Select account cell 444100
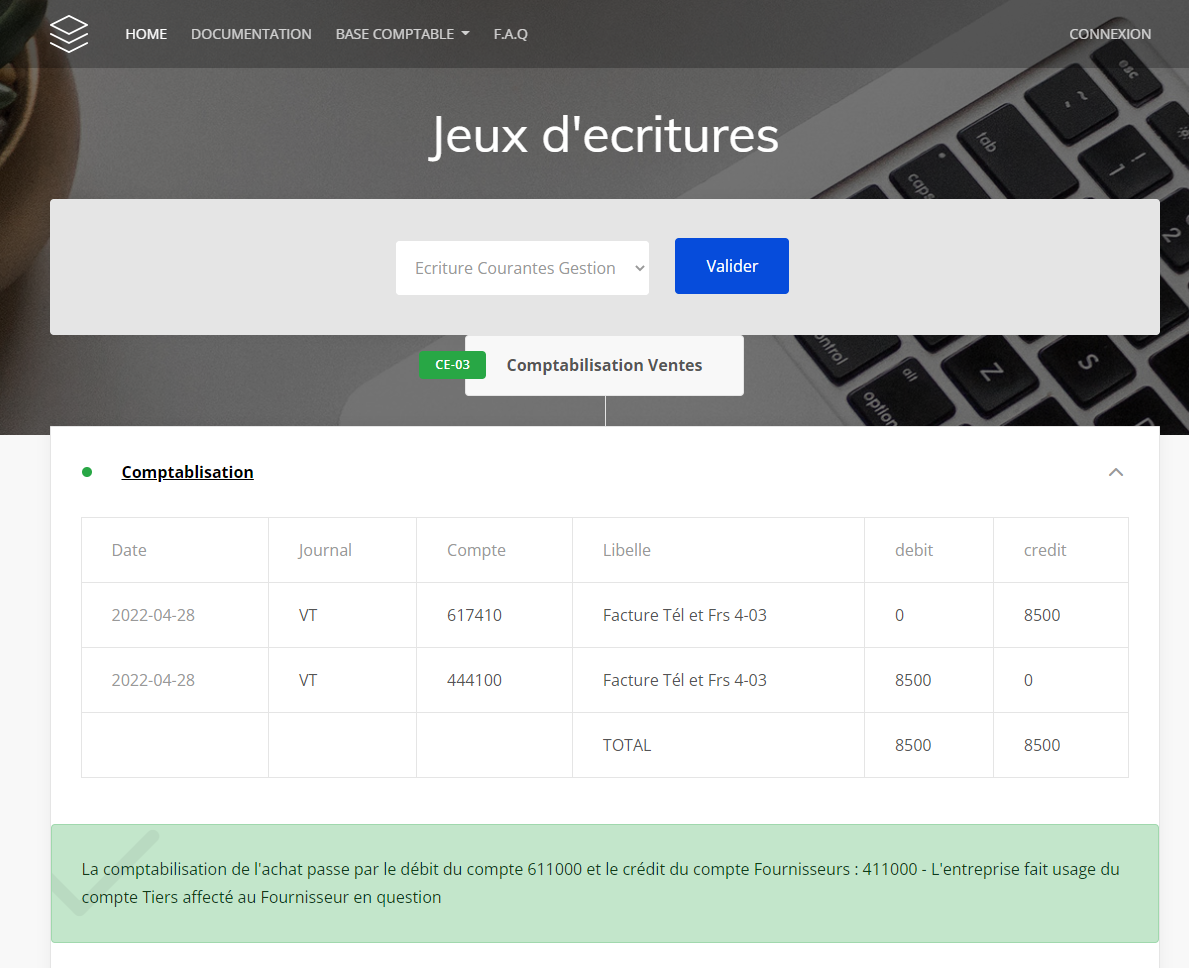The width and height of the screenshot is (1189, 968). pyautogui.click(x=474, y=680)
